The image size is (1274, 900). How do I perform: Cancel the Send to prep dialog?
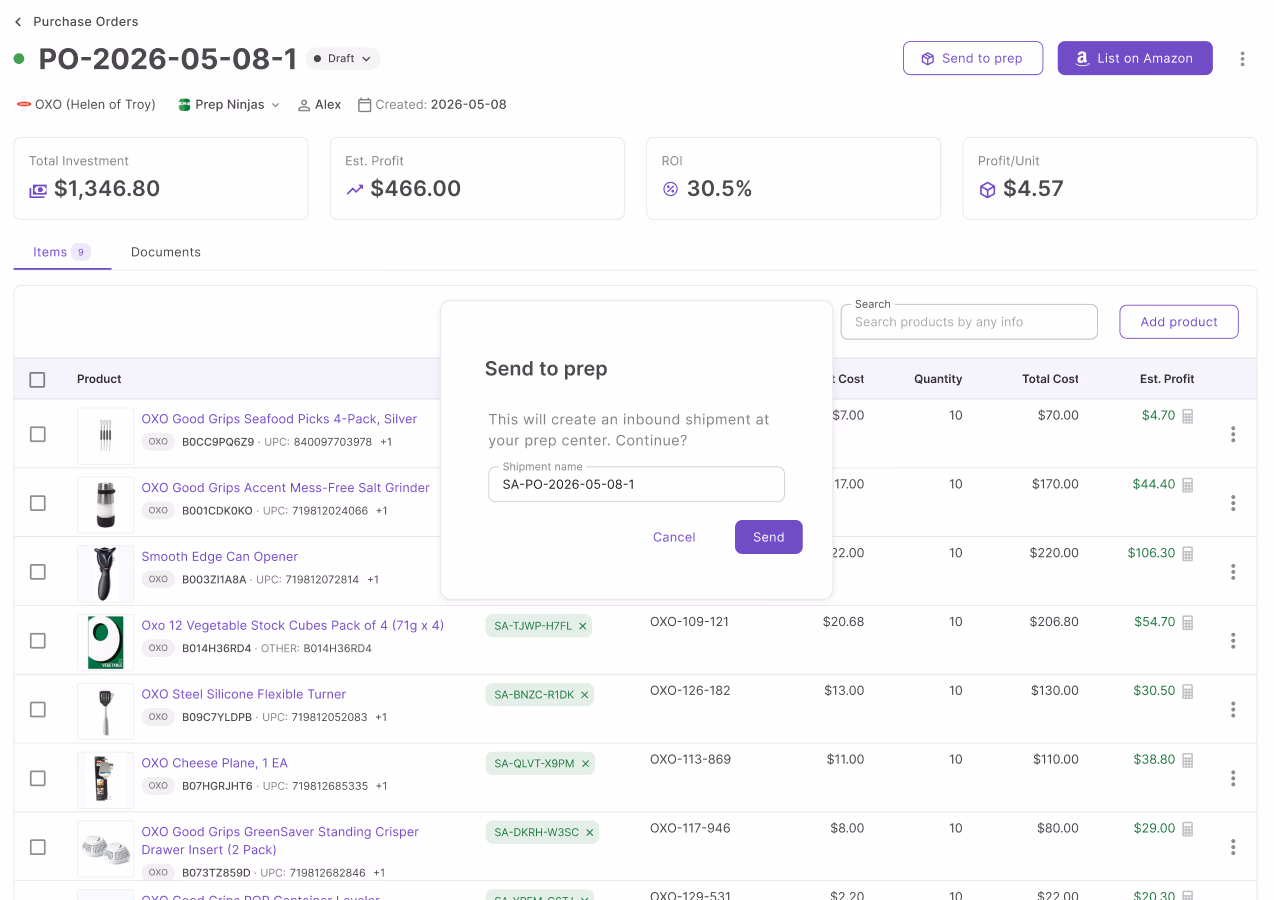coord(674,537)
